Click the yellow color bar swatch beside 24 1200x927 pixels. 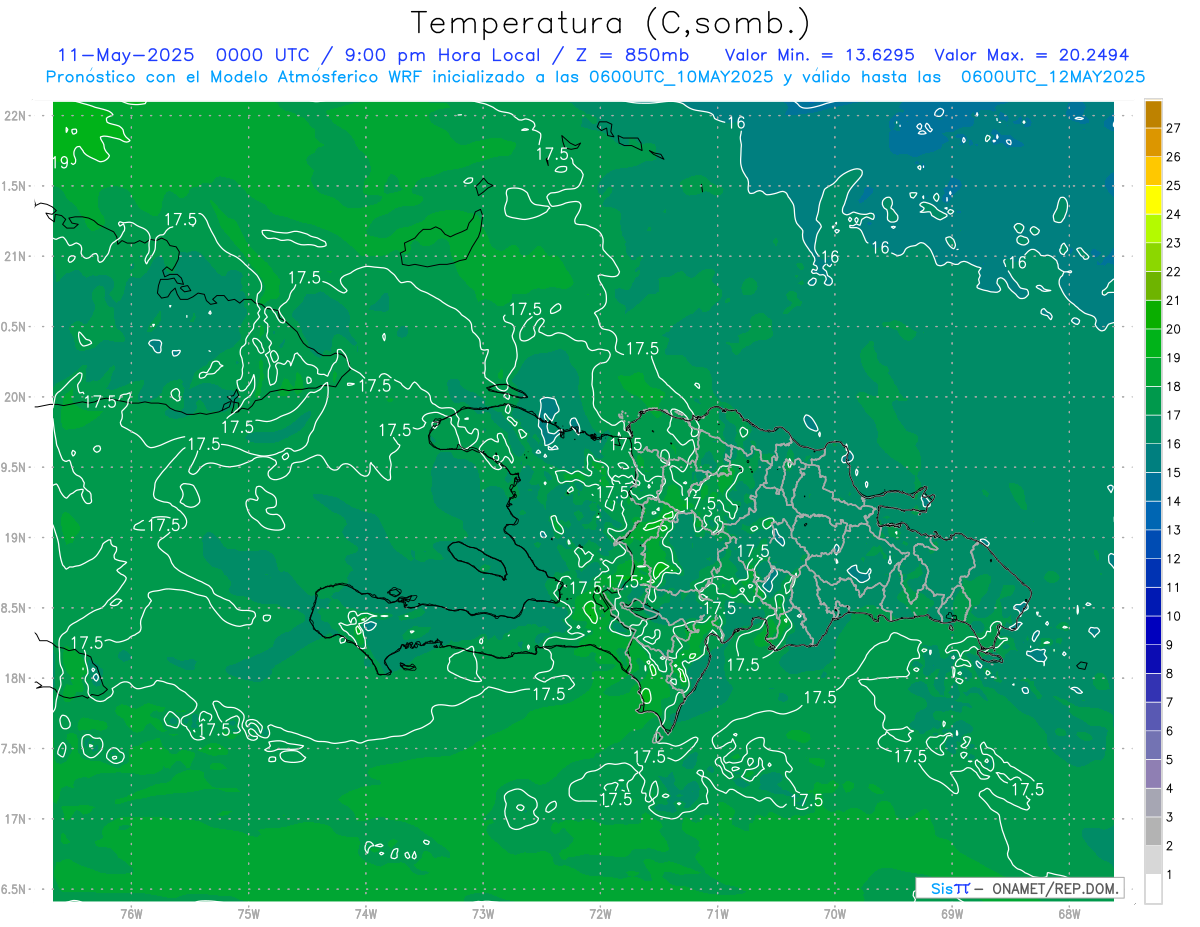pyautogui.click(x=1153, y=200)
